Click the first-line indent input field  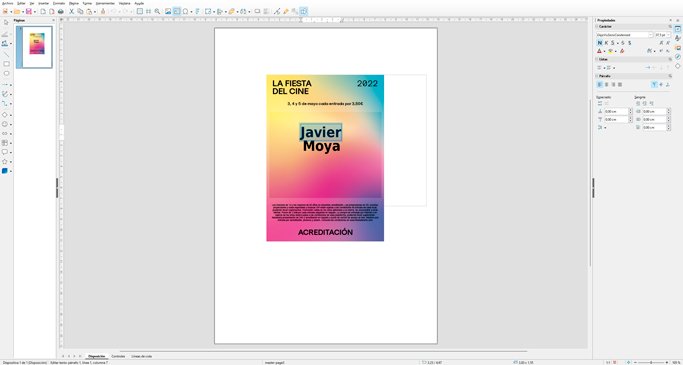[x=654, y=127]
